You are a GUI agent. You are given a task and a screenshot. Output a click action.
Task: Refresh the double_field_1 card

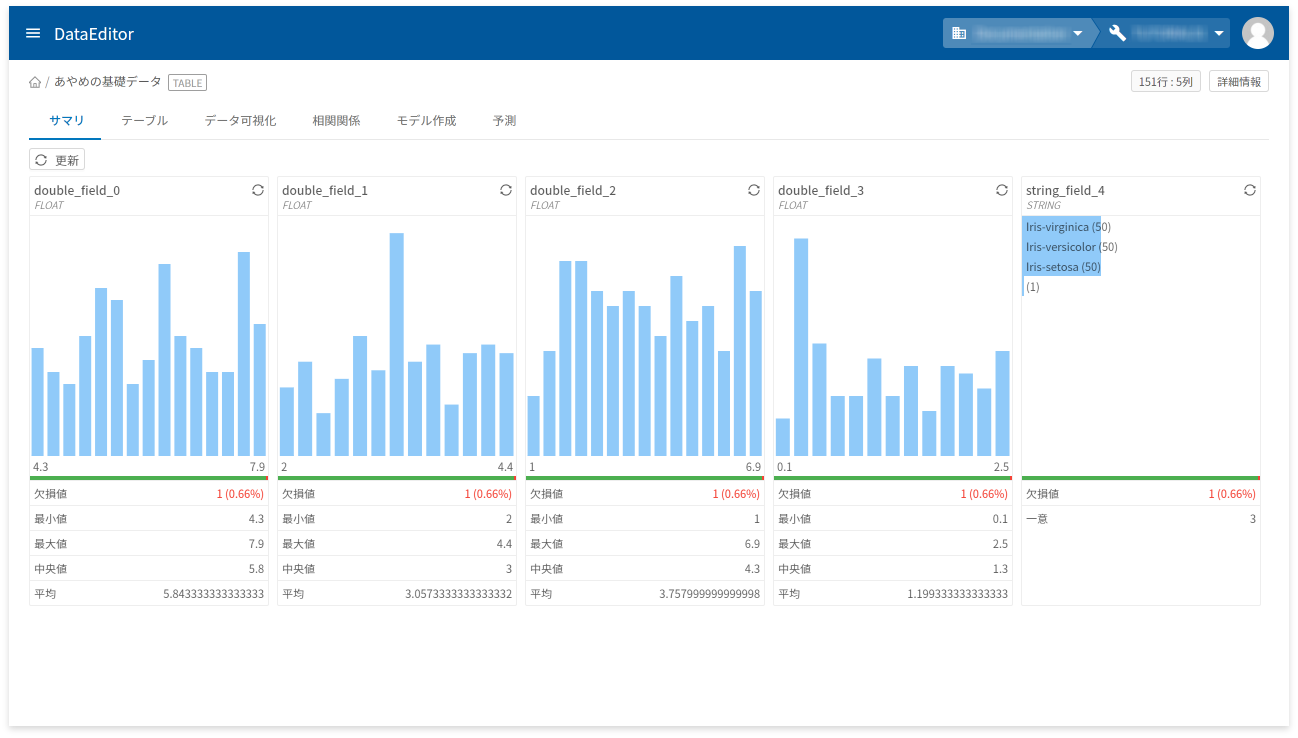coord(505,190)
